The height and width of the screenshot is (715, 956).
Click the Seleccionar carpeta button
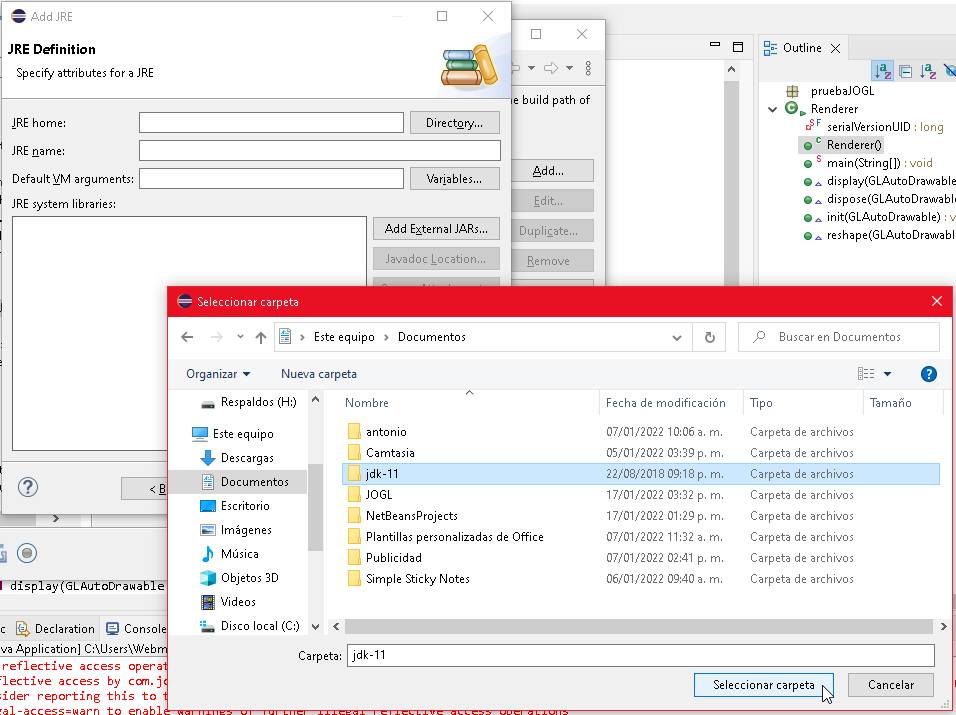click(763, 685)
